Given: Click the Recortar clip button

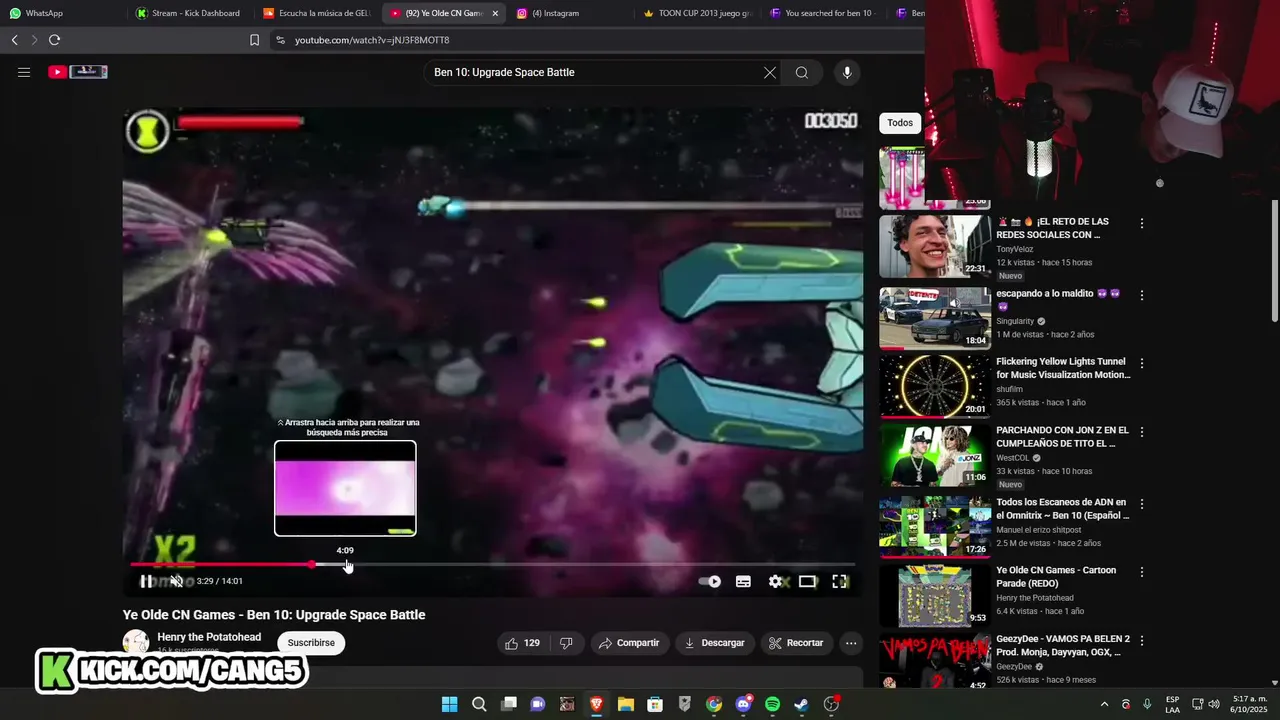Looking at the screenshot, I should pos(796,643).
